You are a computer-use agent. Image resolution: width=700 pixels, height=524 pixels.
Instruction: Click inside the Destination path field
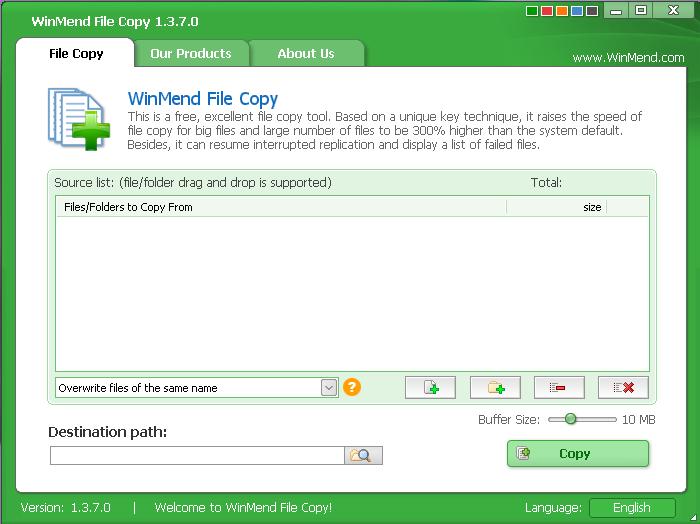pos(197,456)
